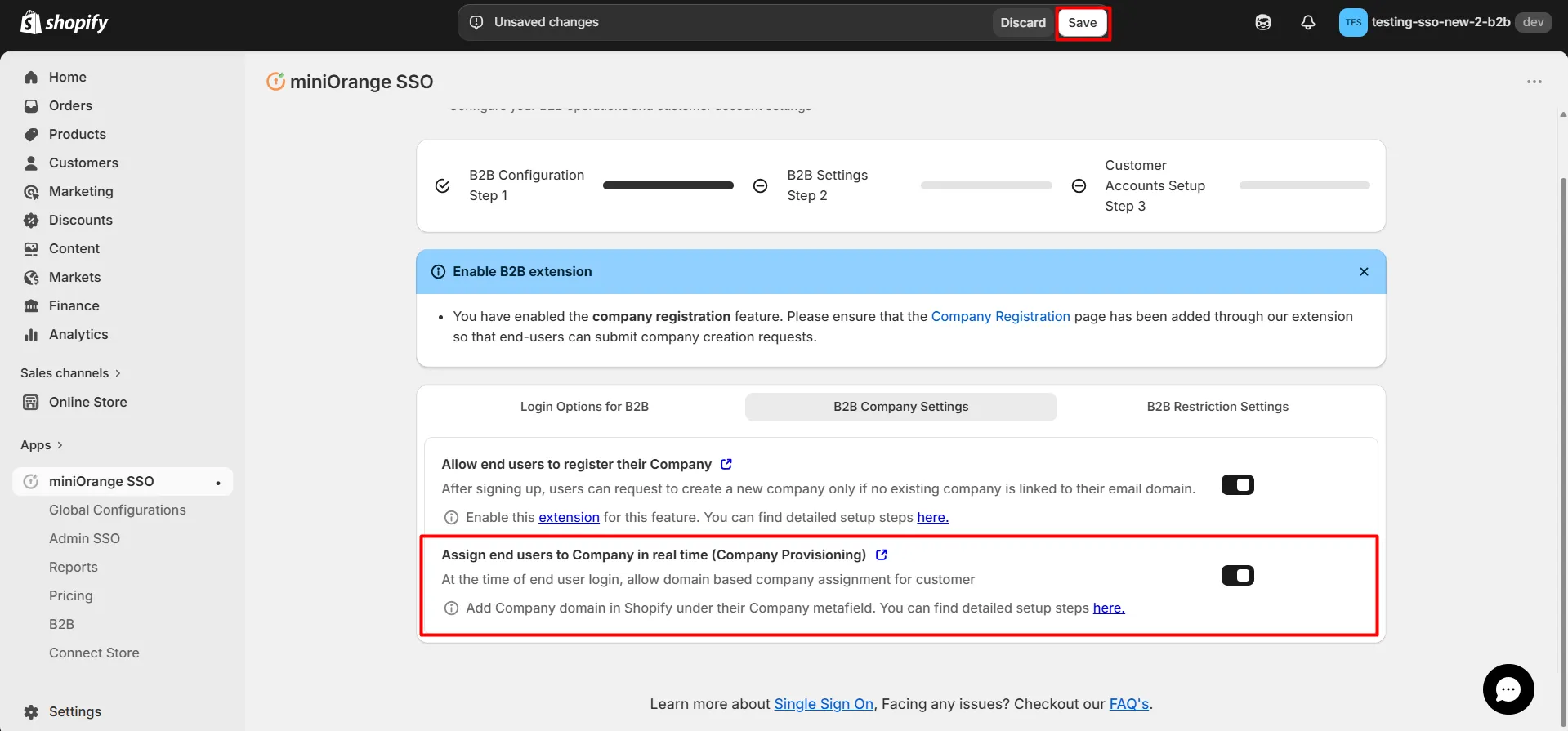Click the Enable B2B extension info icon
The width and height of the screenshot is (1568, 731).
(438, 271)
